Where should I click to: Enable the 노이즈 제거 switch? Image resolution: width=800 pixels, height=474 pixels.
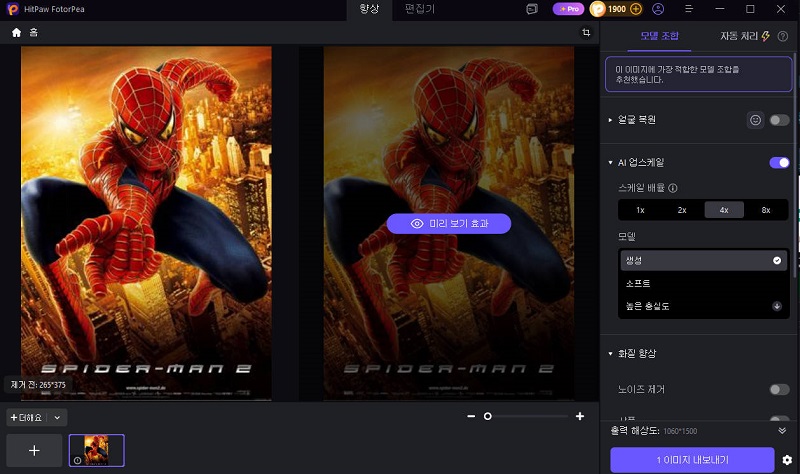tap(779, 390)
